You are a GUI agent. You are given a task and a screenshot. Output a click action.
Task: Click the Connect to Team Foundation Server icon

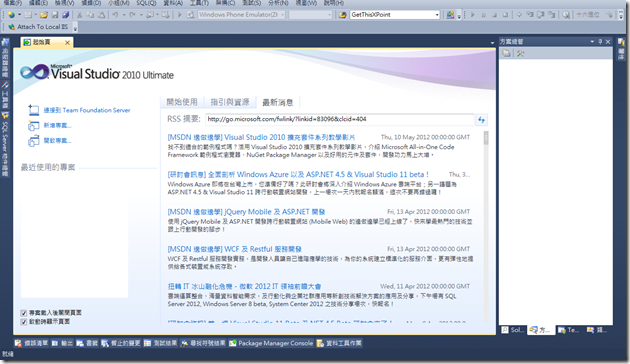(33, 110)
